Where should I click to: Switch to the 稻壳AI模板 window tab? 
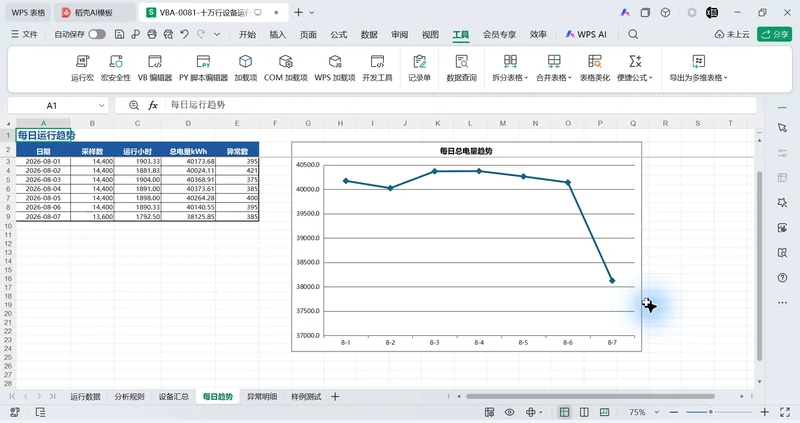93,12
